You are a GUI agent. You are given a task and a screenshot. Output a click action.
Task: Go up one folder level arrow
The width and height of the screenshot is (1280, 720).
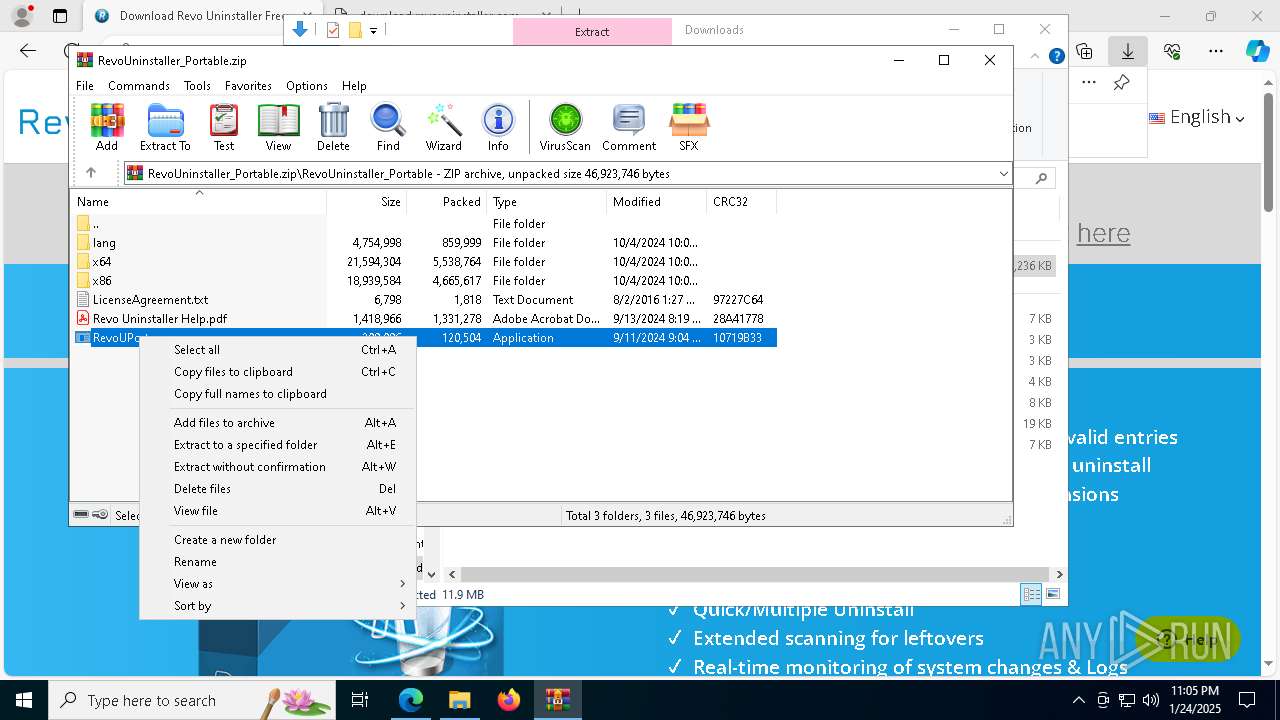pos(91,173)
